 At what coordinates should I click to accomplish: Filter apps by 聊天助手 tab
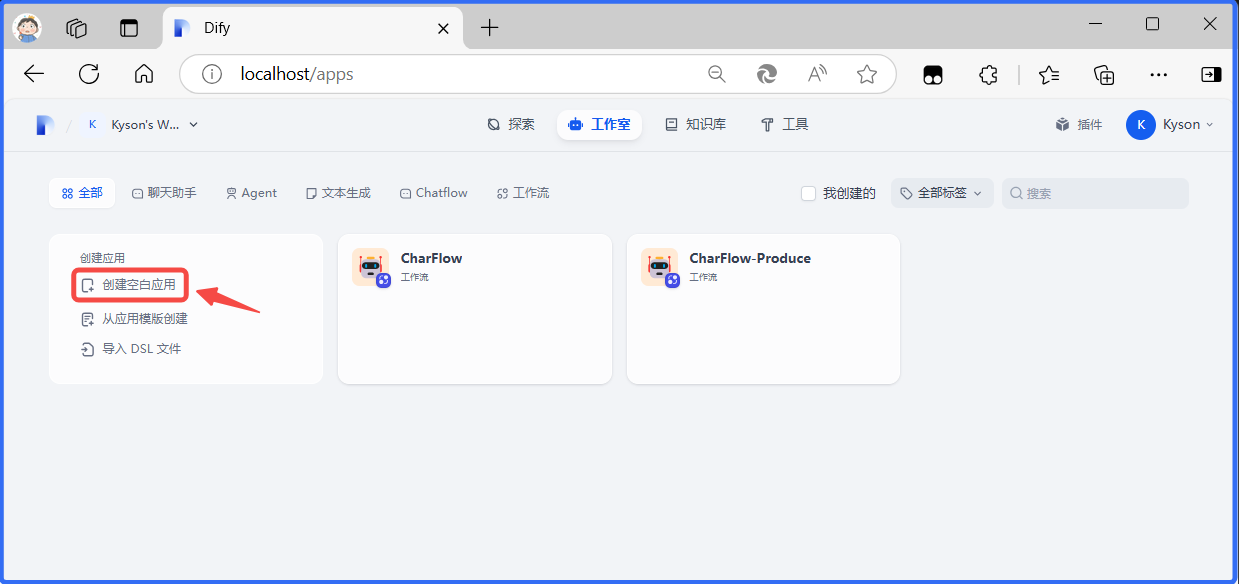[x=164, y=193]
